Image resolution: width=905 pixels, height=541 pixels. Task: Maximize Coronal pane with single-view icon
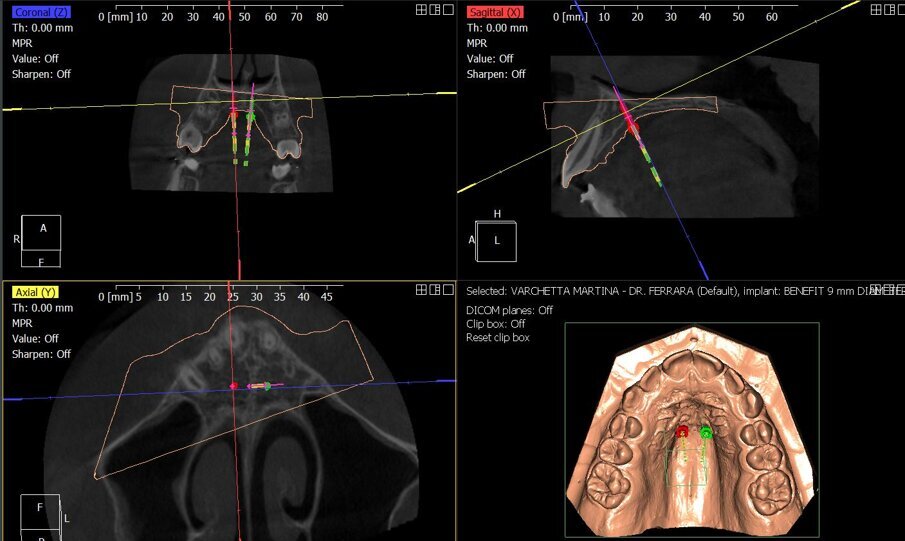[x=448, y=10]
